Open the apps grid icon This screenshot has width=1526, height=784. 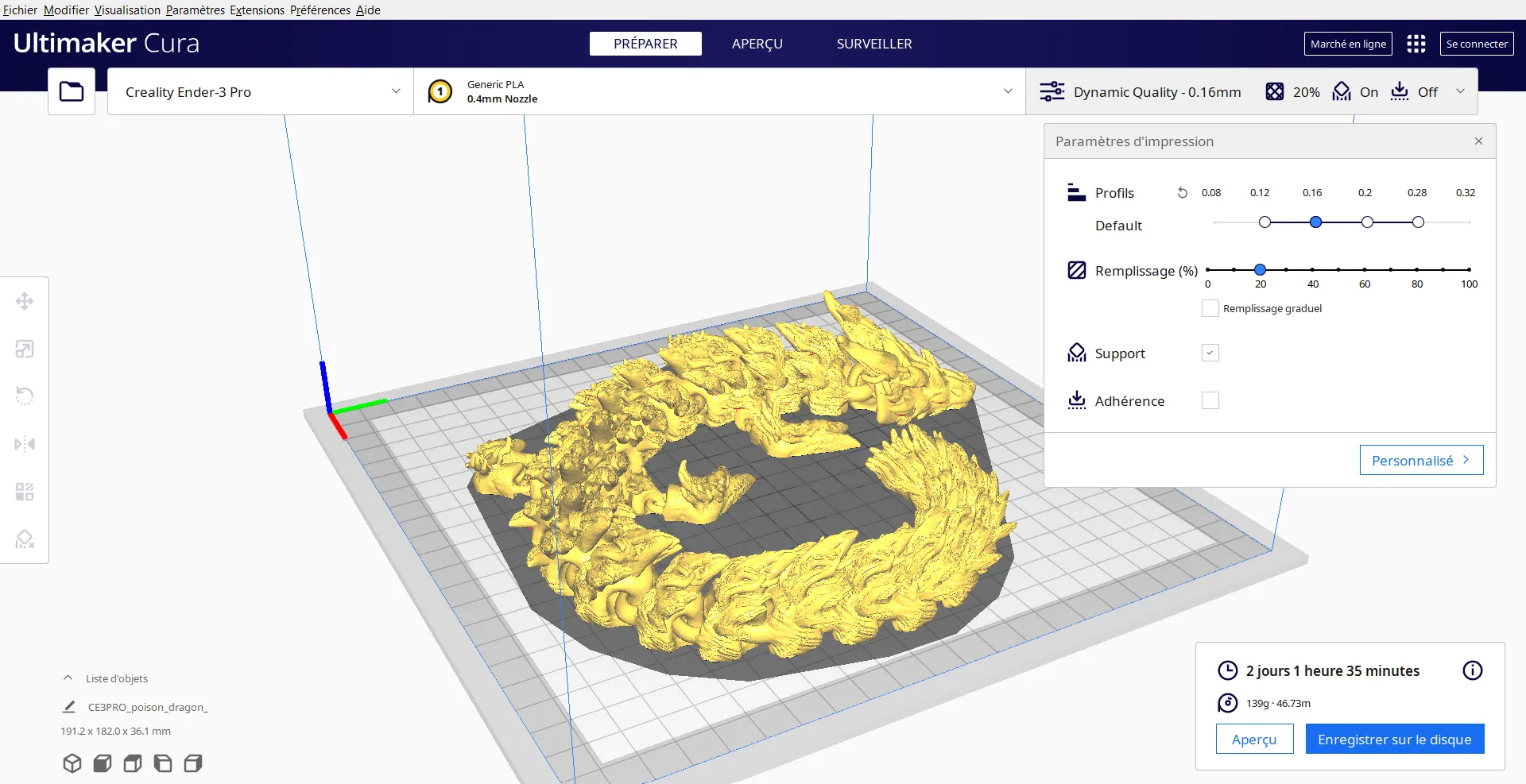1416,44
